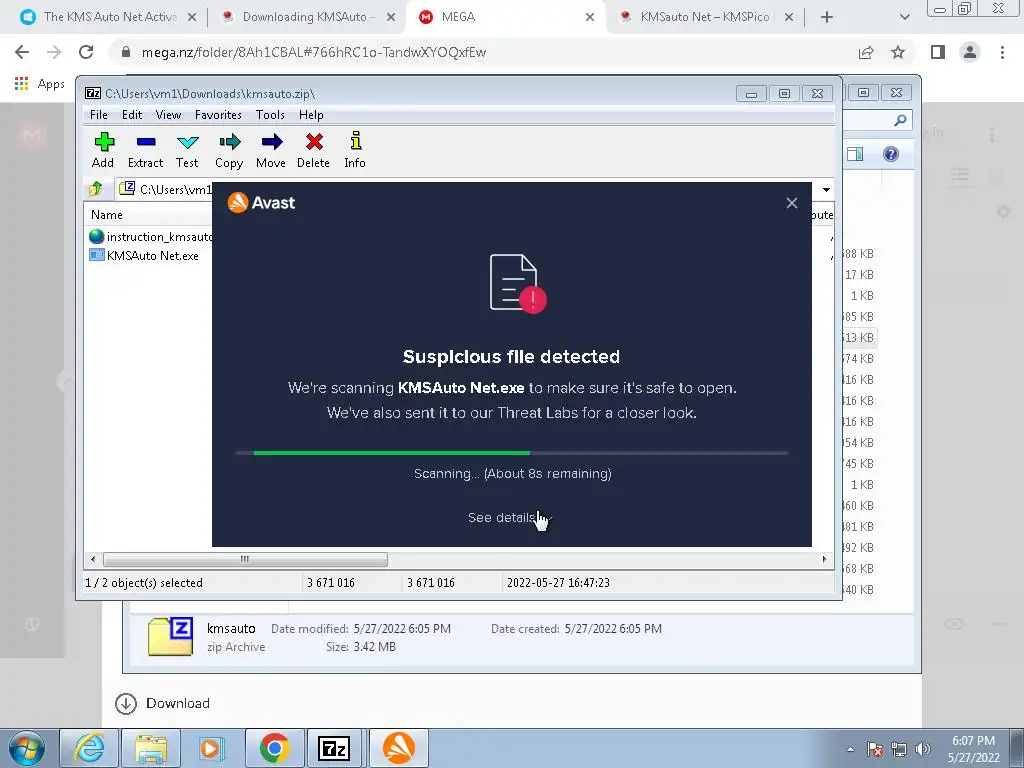This screenshot has width=1024, height=768.
Task: Open the Chrome profile icon
Action: [970, 52]
